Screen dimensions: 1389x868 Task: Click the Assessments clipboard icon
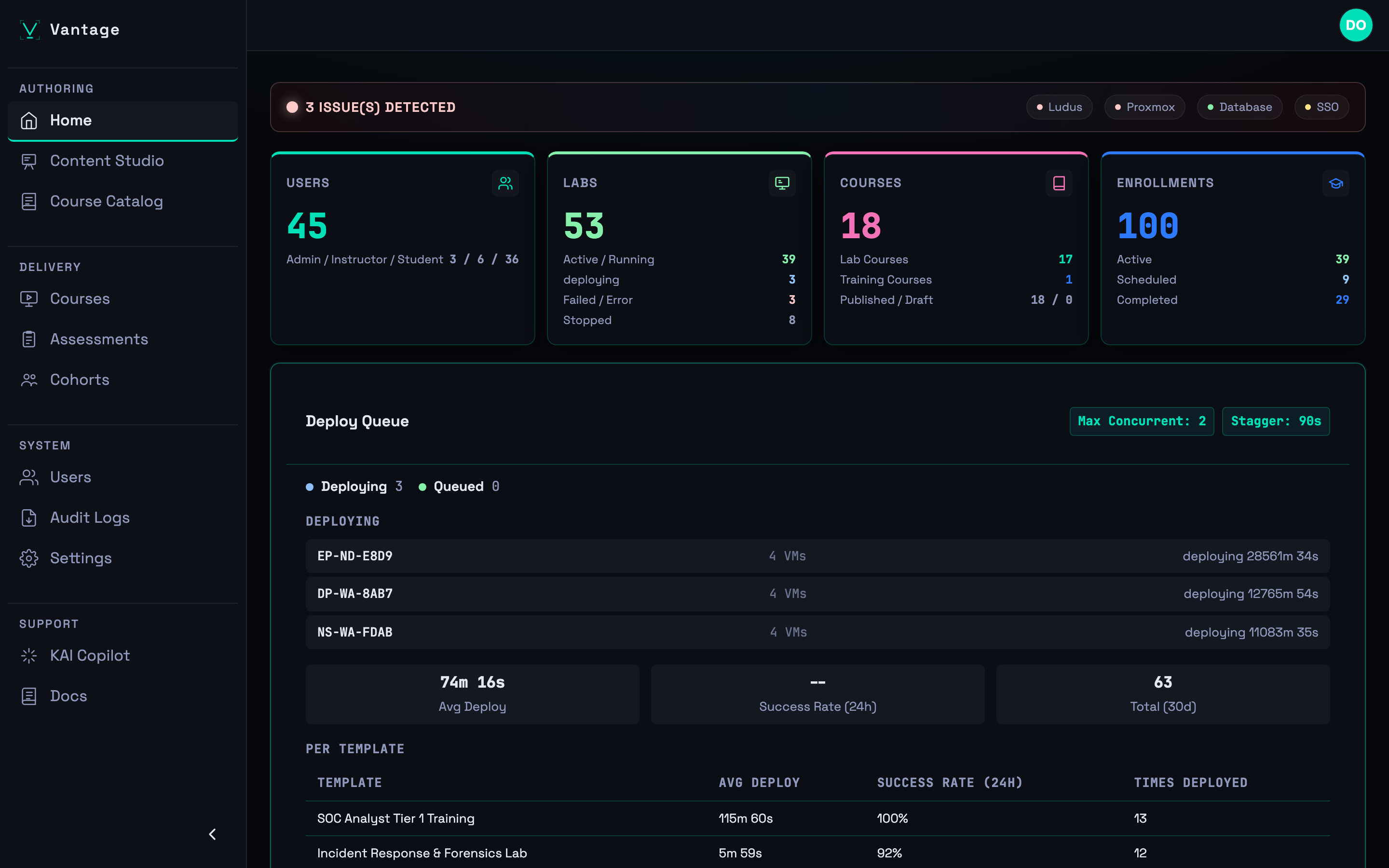29,339
